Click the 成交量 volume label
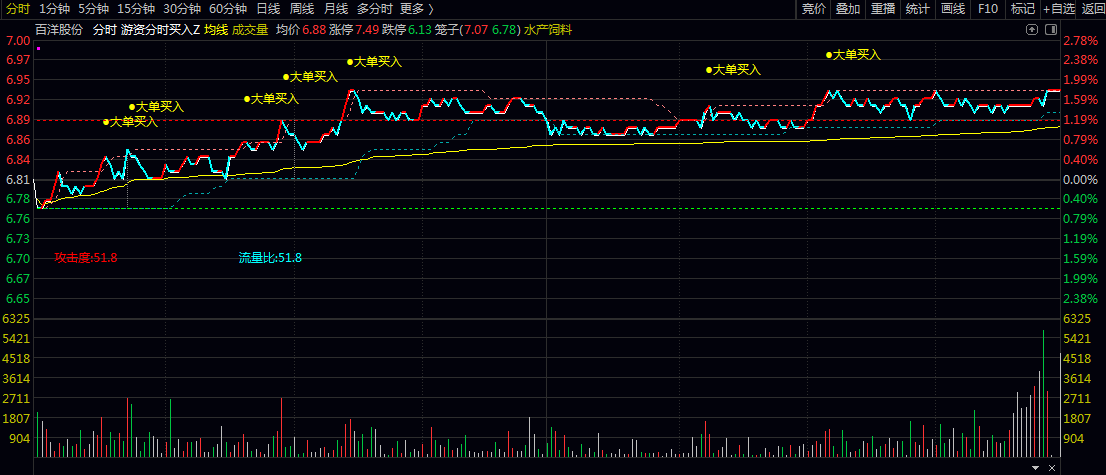1106x475 pixels. click(x=250, y=30)
